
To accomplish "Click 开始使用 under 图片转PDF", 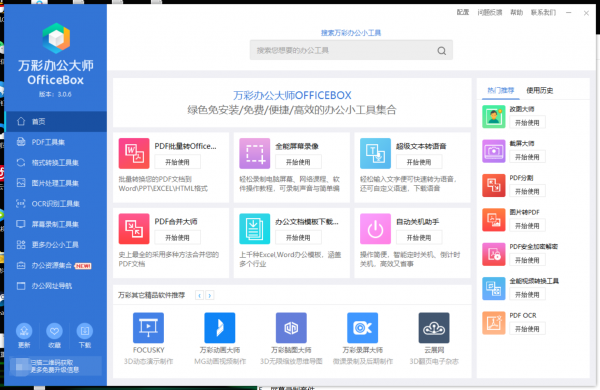I will 527,226.
